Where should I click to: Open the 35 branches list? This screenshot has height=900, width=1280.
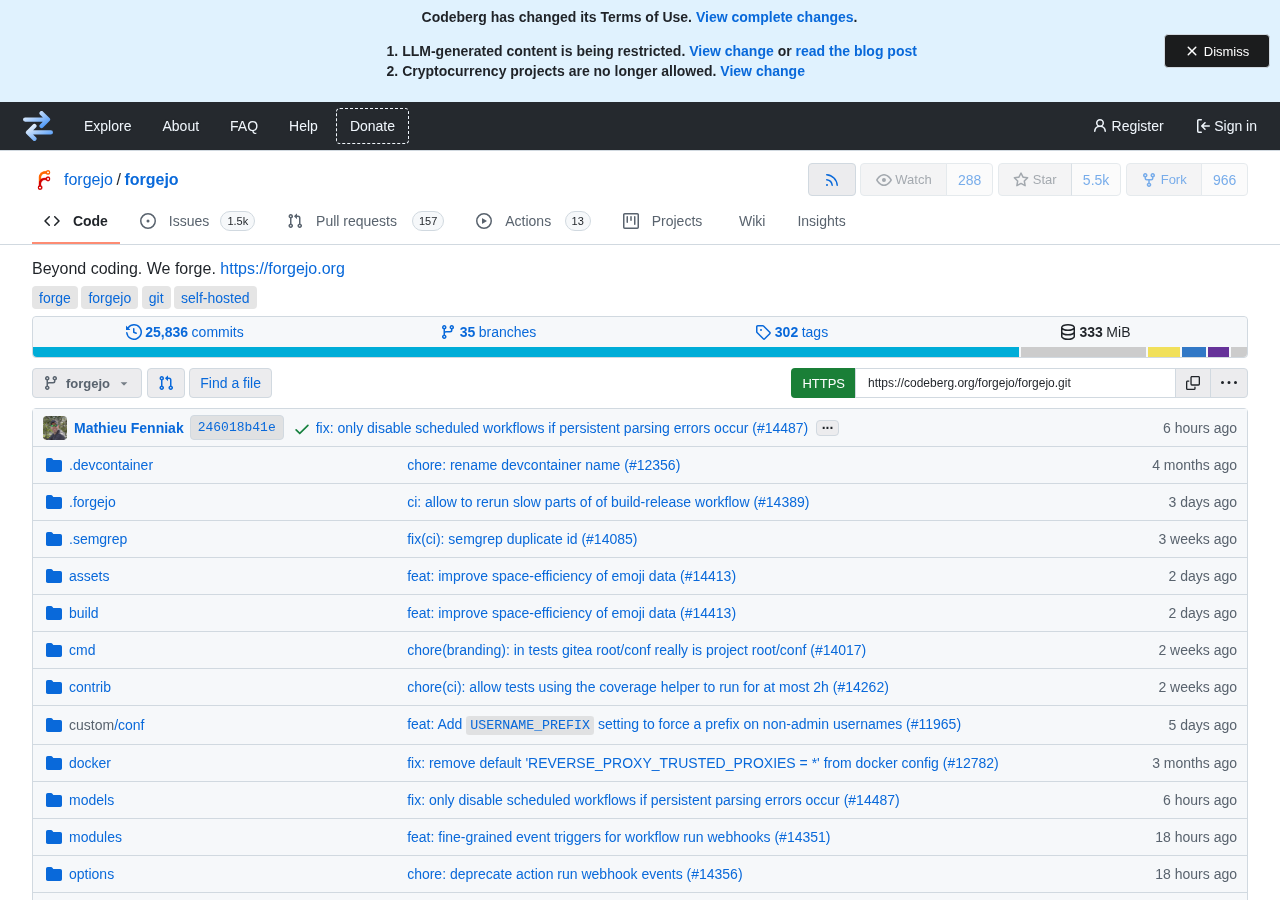488,332
